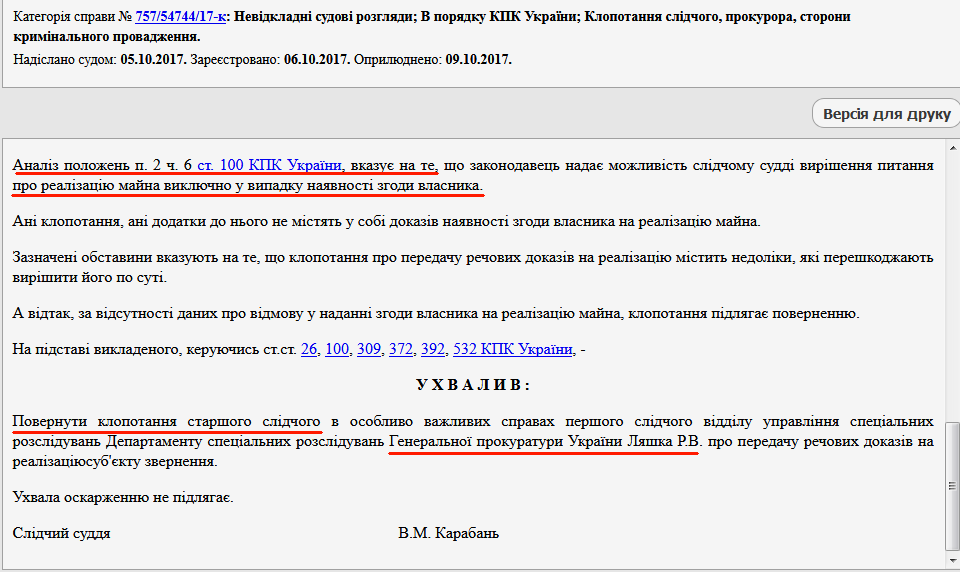Open case number 757/54744/17-к link
This screenshot has height=572, width=960.
[x=180, y=17]
